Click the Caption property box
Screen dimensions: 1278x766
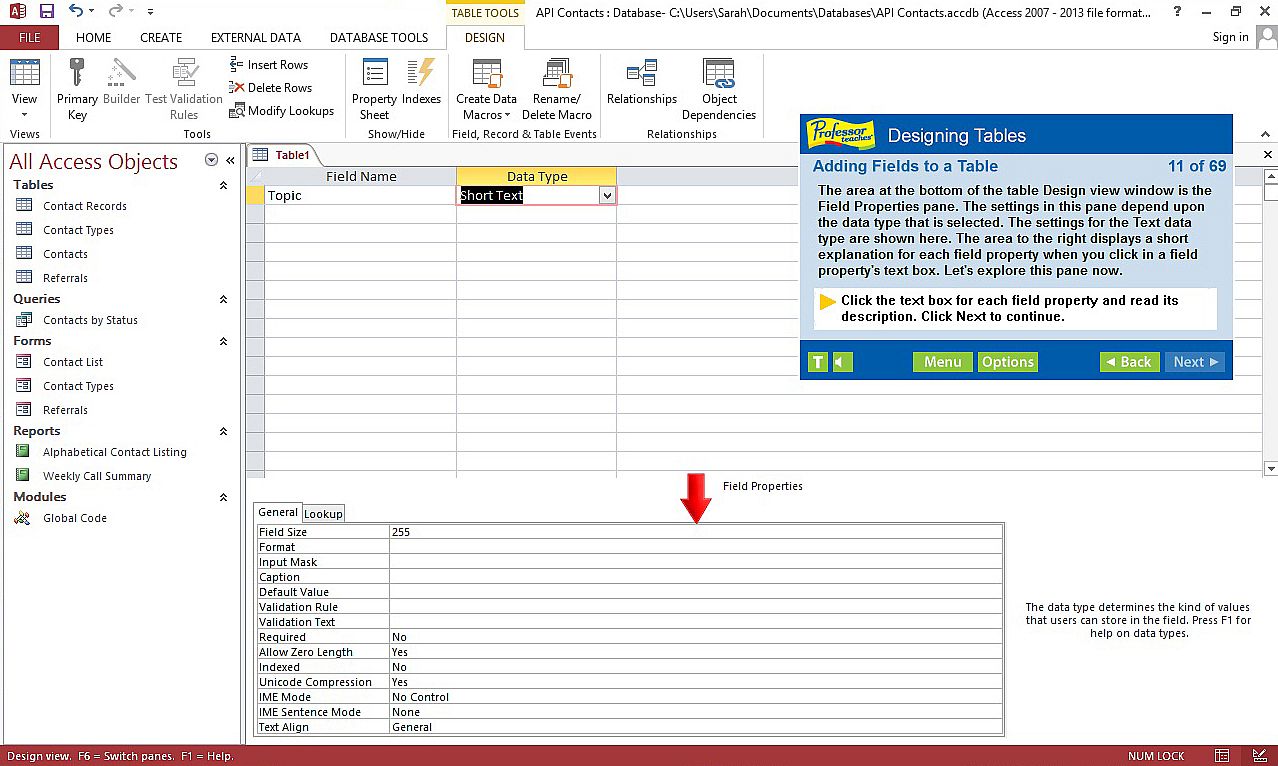(x=696, y=577)
